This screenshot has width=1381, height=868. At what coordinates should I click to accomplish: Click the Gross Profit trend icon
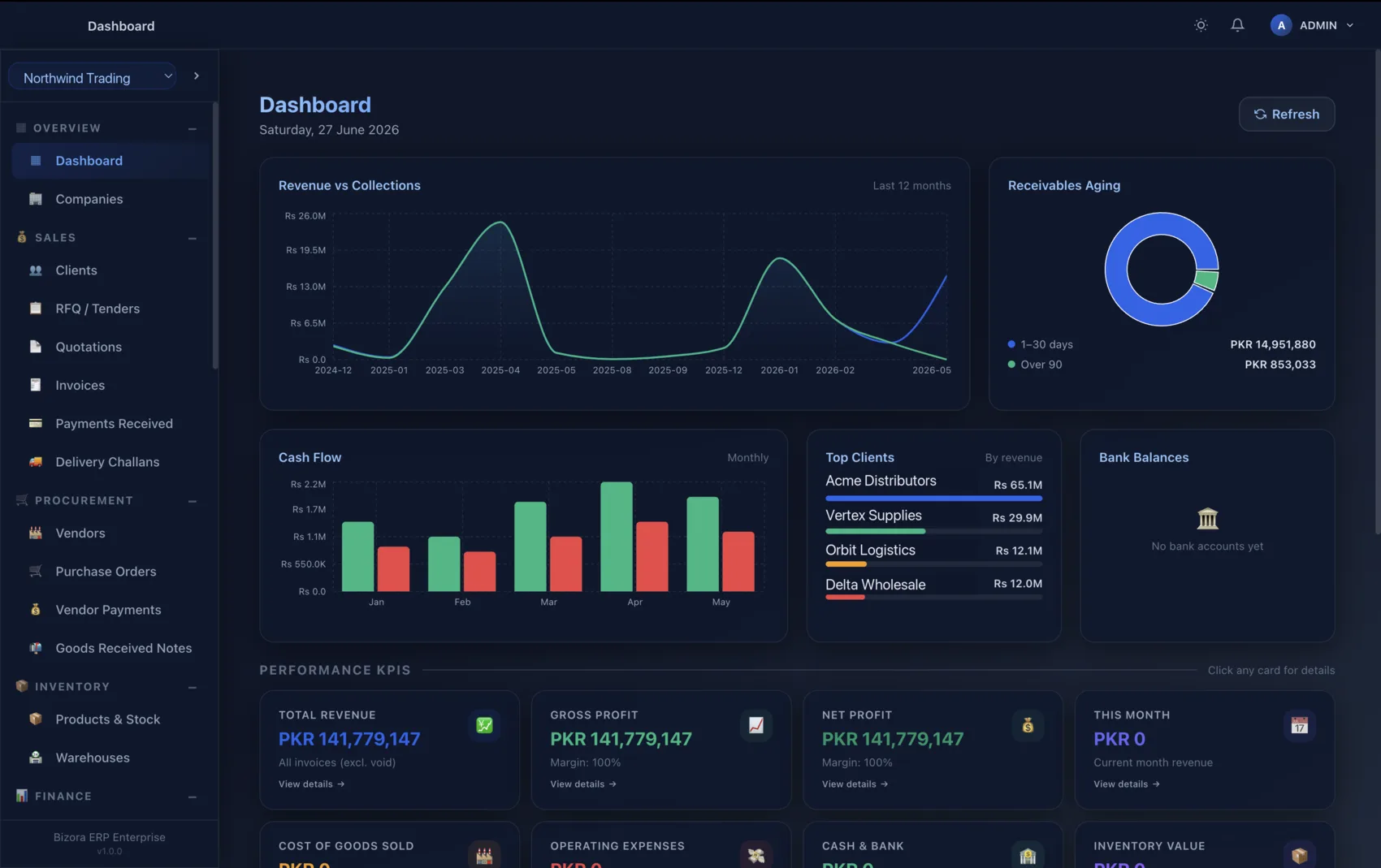756,725
